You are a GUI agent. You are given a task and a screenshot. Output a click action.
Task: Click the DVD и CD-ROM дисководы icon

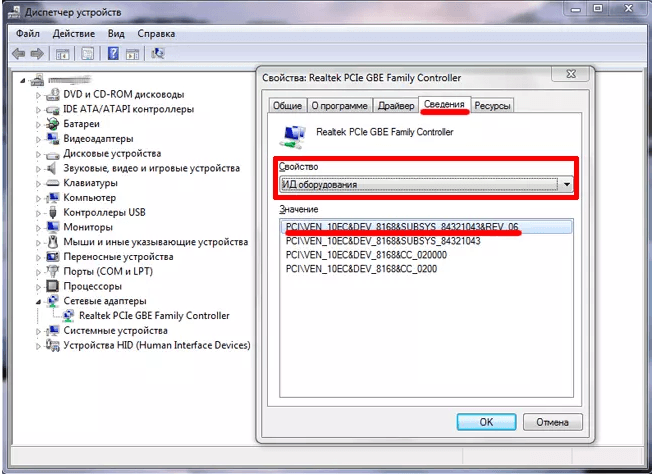(x=53, y=94)
